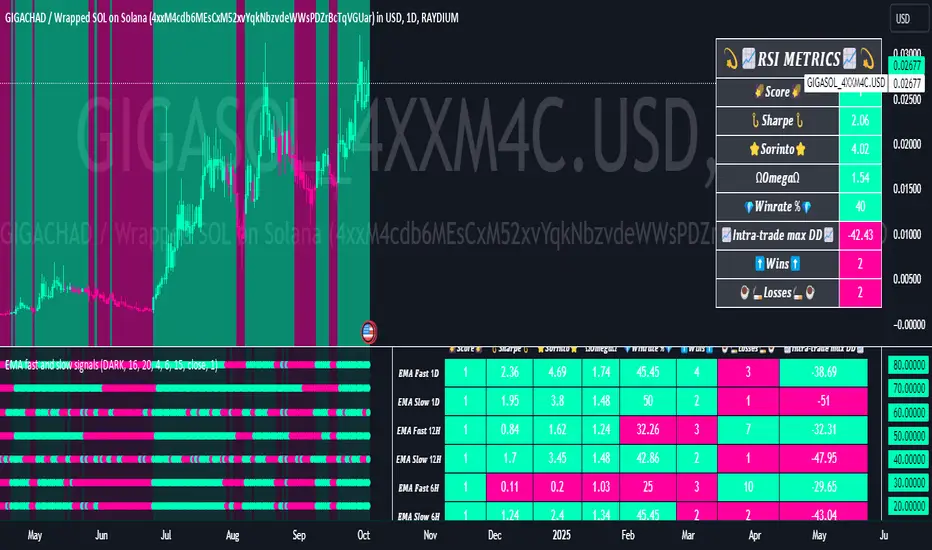Click the 50.00000 indicator scale label
The height and width of the screenshot is (550, 932).
coord(909,436)
